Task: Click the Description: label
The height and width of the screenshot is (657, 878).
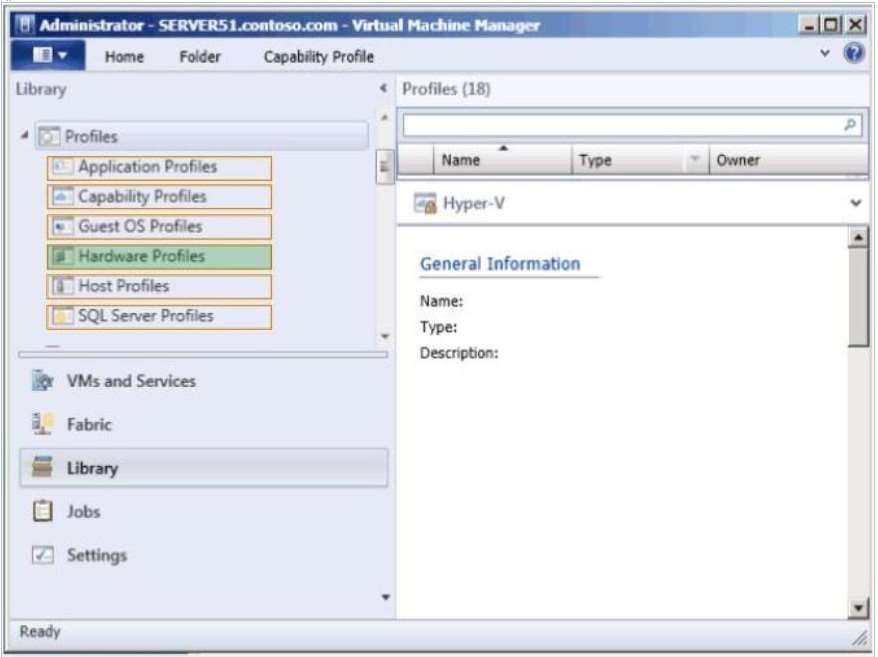Action: pos(459,353)
